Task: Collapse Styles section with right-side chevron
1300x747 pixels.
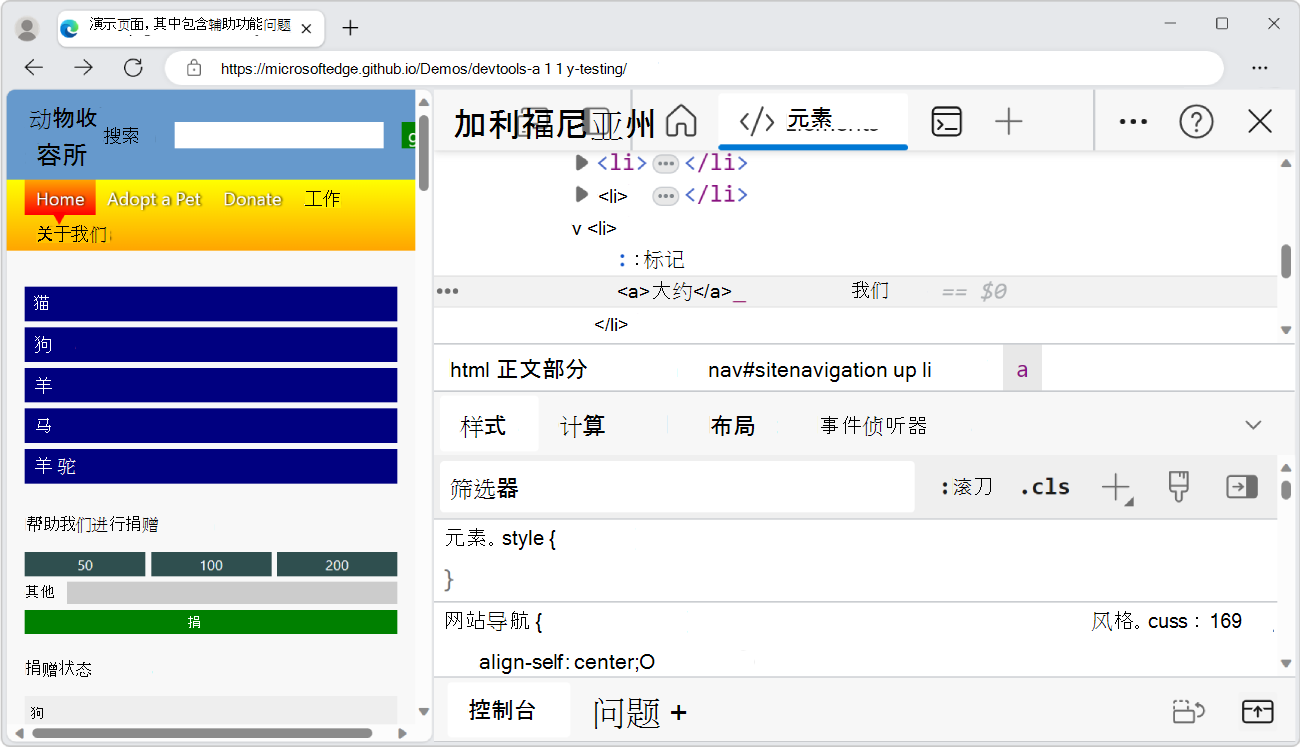Action: 1253,424
